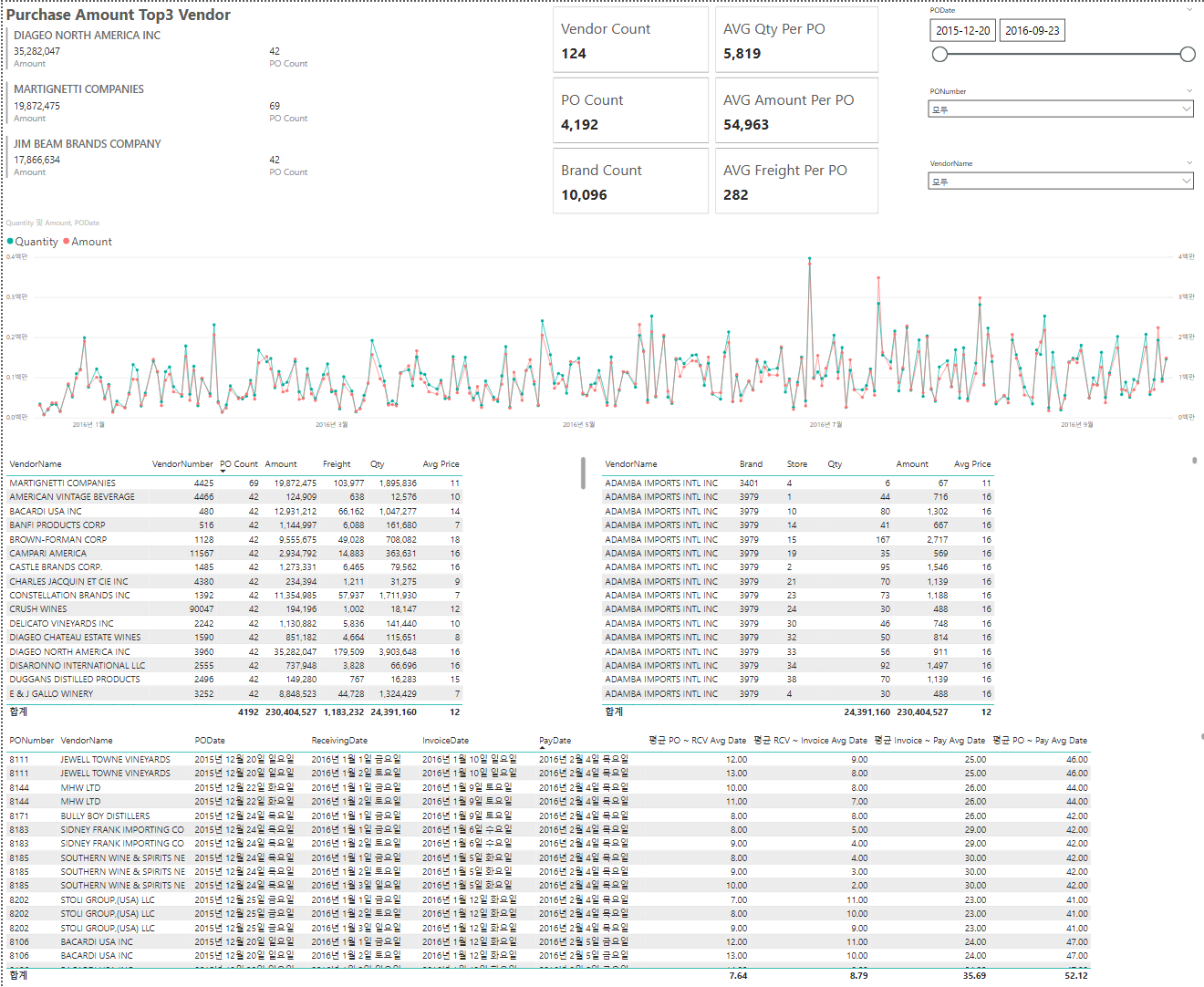Open the PONumber slicer header chevron
Screen dimensions: 1204x987
click(1189, 91)
